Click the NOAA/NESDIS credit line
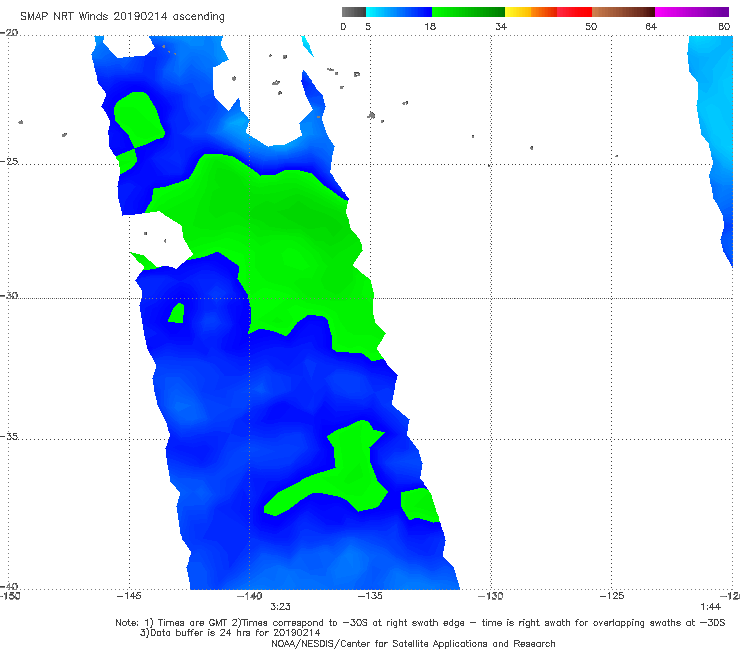The width and height of the screenshot is (740, 650). click(x=413, y=644)
